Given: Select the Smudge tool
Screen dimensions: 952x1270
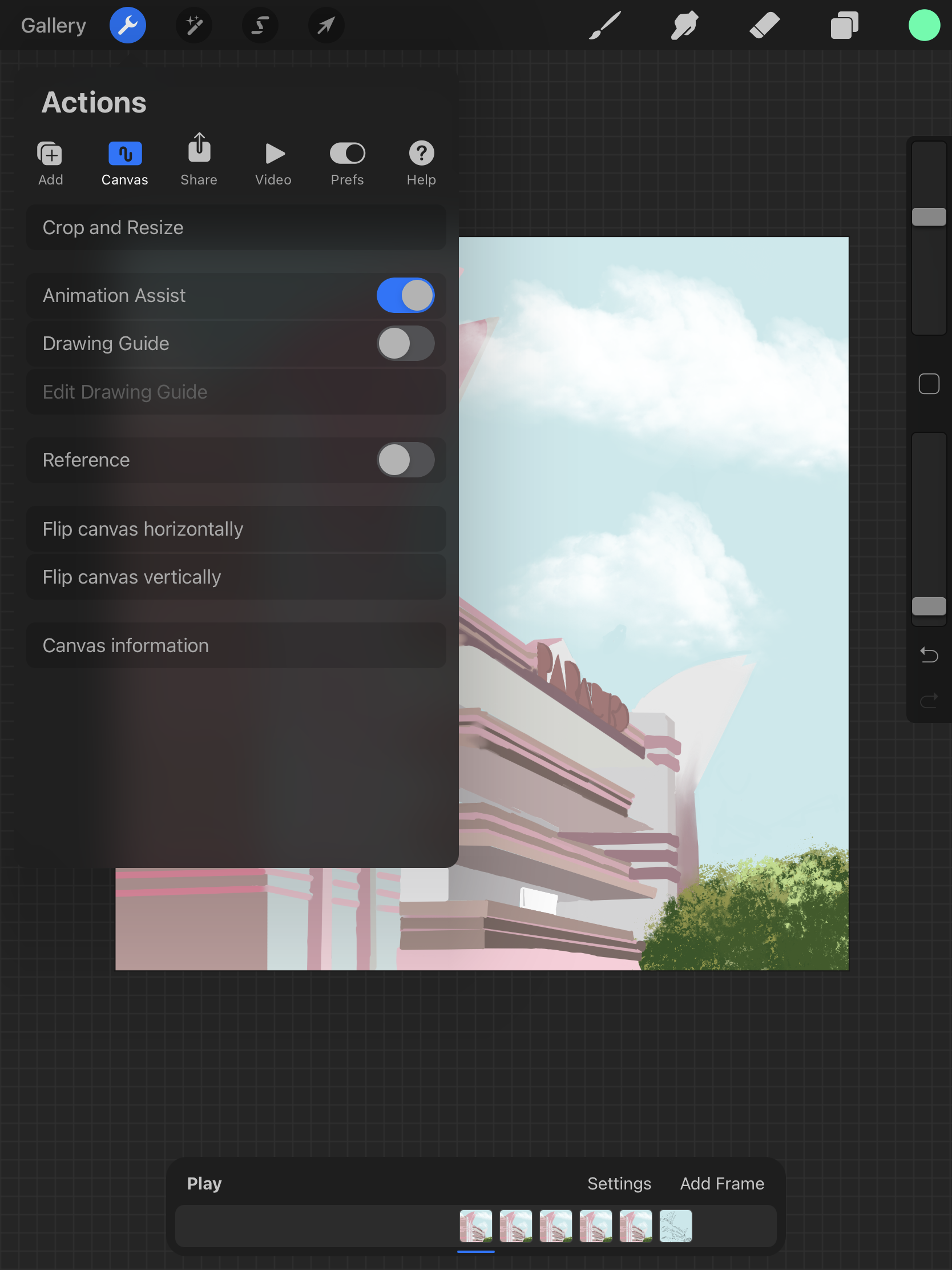Looking at the screenshot, I should coord(684,25).
